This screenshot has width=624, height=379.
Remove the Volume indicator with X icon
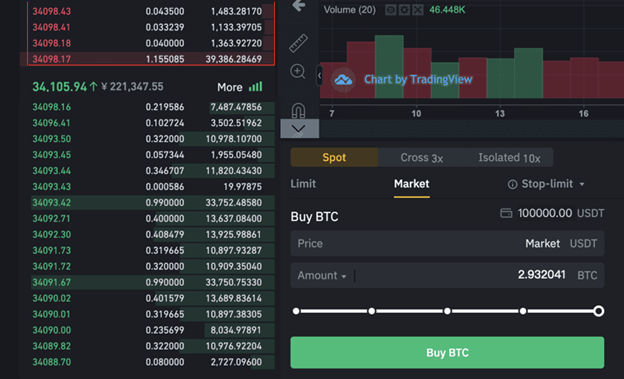tap(417, 10)
